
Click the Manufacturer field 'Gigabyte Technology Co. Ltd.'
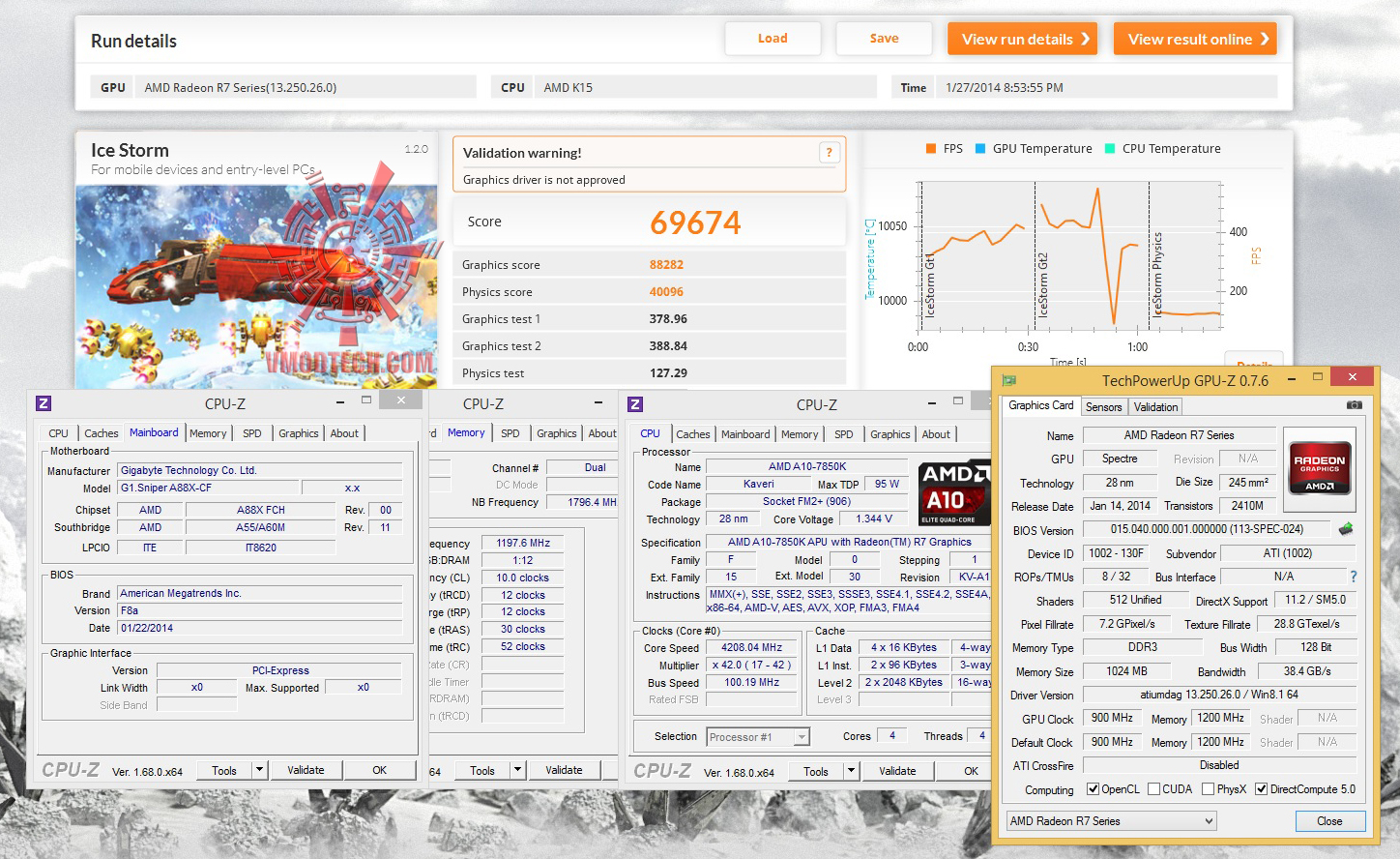(260, 470)
